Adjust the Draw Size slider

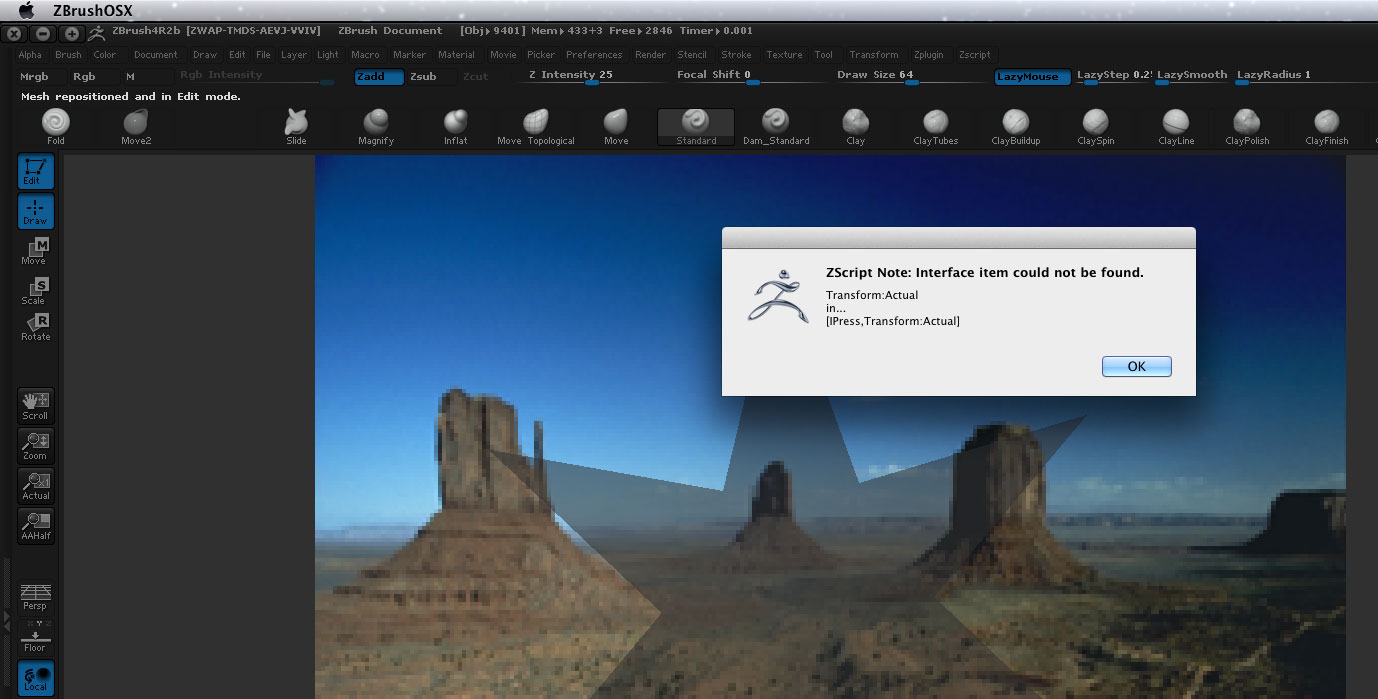point(910,76)
